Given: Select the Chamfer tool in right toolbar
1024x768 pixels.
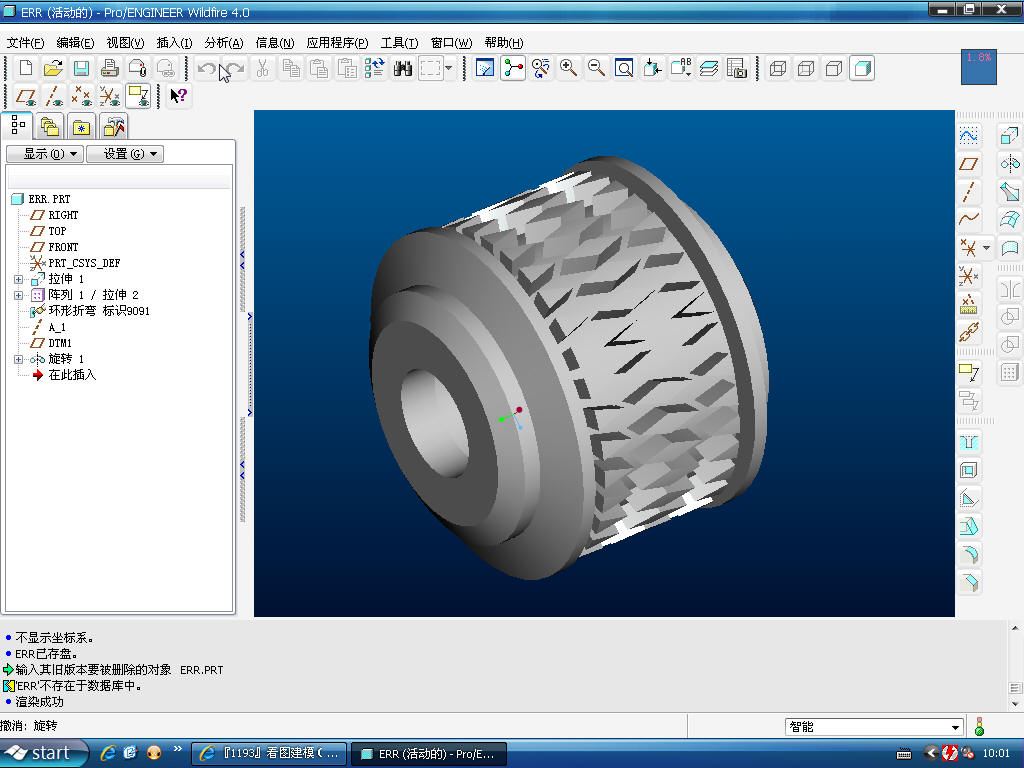Looking at the screenshot, I should (x=968, y=583).
